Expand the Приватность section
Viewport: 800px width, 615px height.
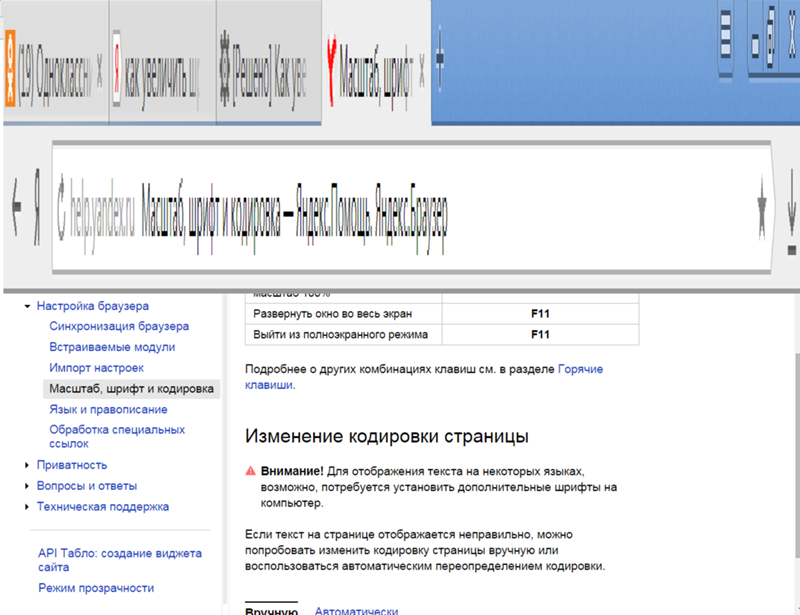(x=27, y=465)
